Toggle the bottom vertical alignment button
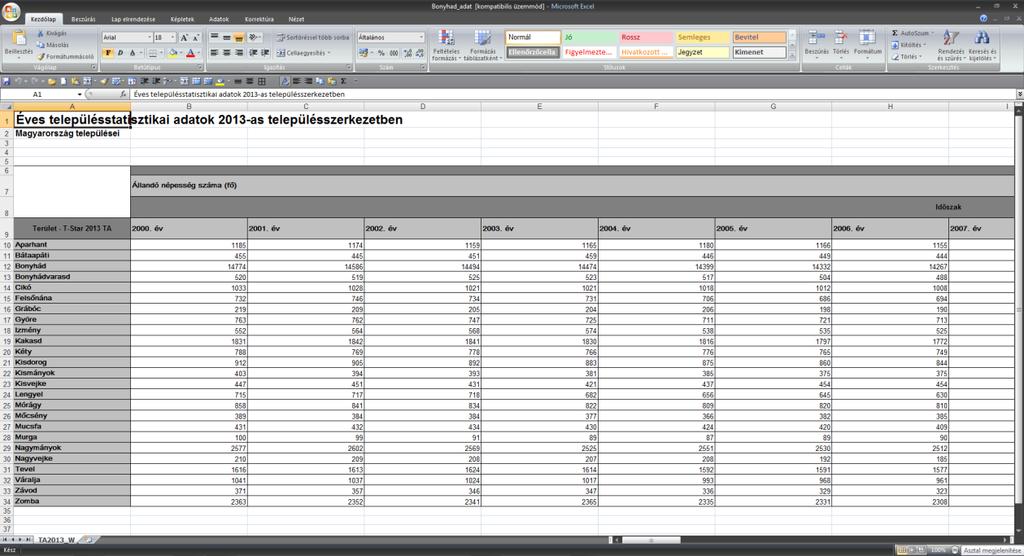Image resolution: width=1024 pixels, height=556 pixels. (x=238, y=38)
